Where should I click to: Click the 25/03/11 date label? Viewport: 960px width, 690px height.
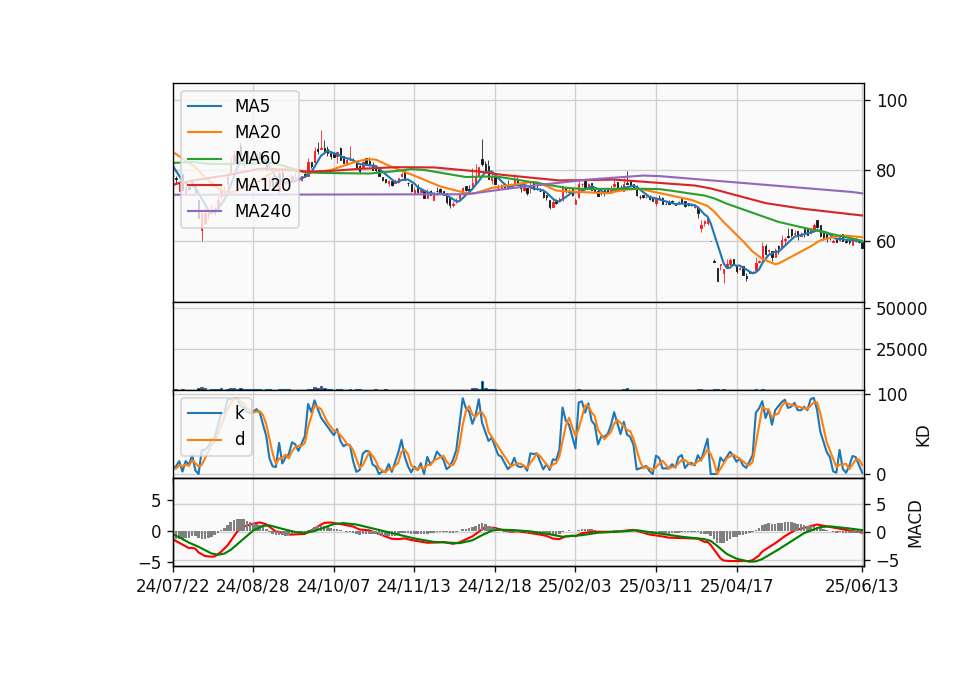pyautogui.click(x=656, y=586)
